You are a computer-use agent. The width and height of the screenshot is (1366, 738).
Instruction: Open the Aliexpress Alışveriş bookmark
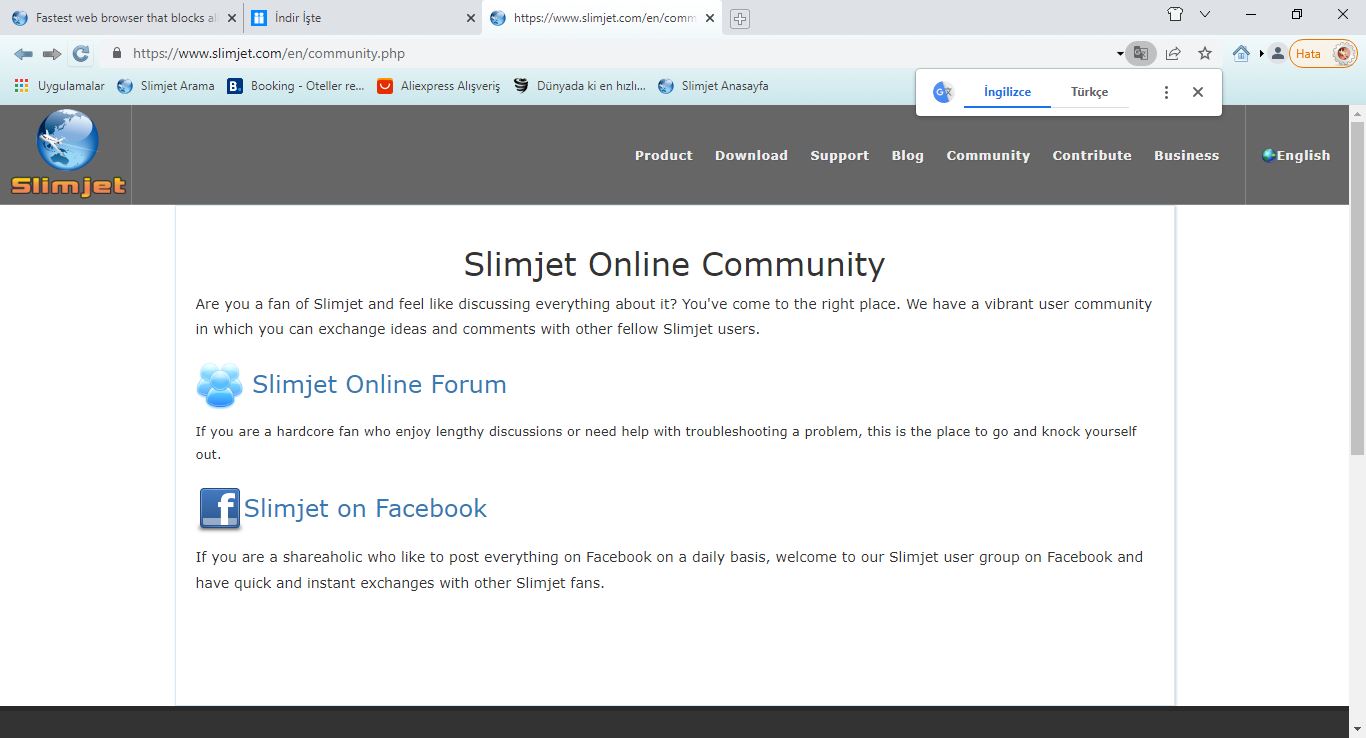(439, 86)
